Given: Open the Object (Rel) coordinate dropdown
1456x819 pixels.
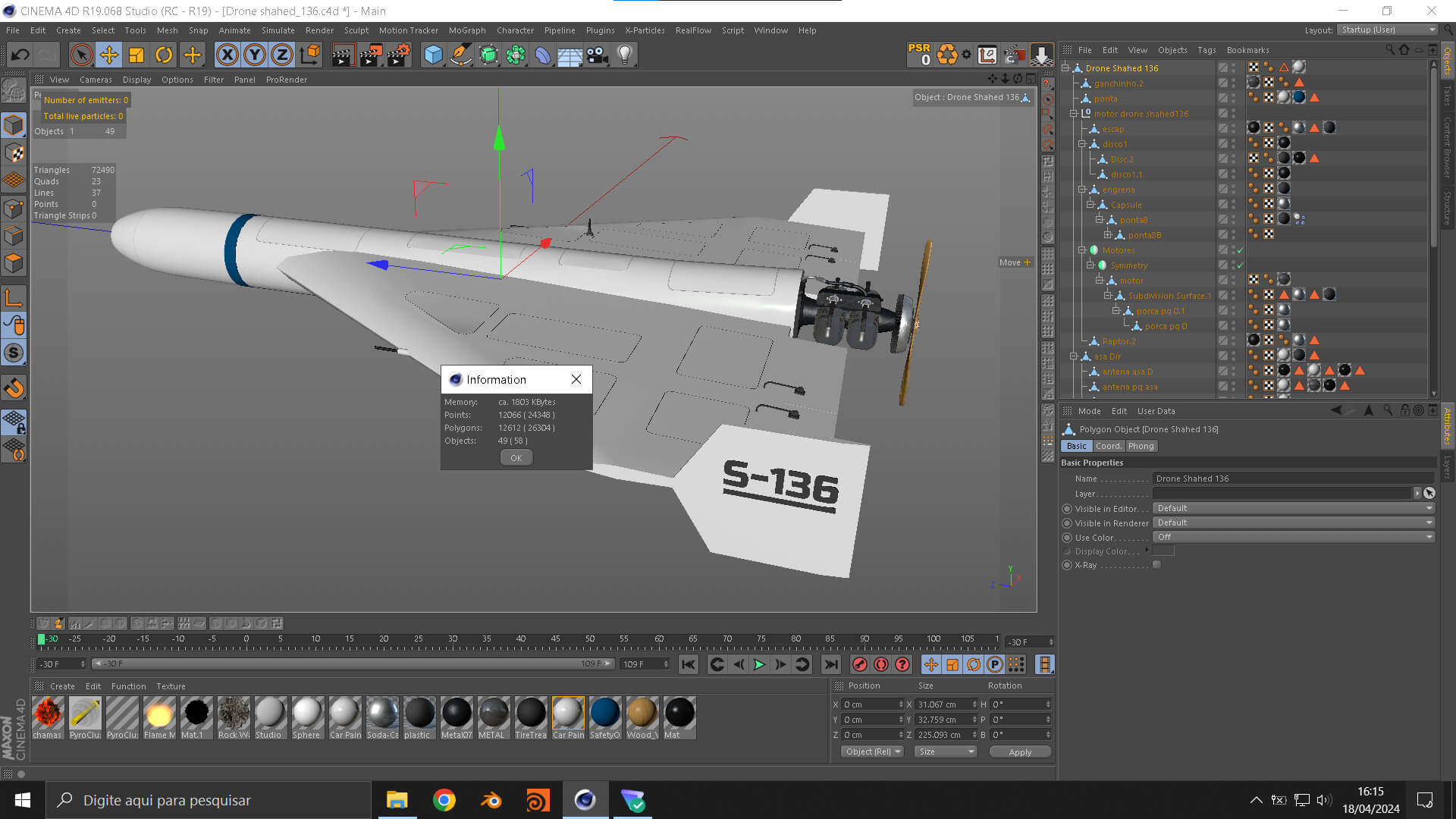Looking at the screenshot, I should click(x=872, y=752).
